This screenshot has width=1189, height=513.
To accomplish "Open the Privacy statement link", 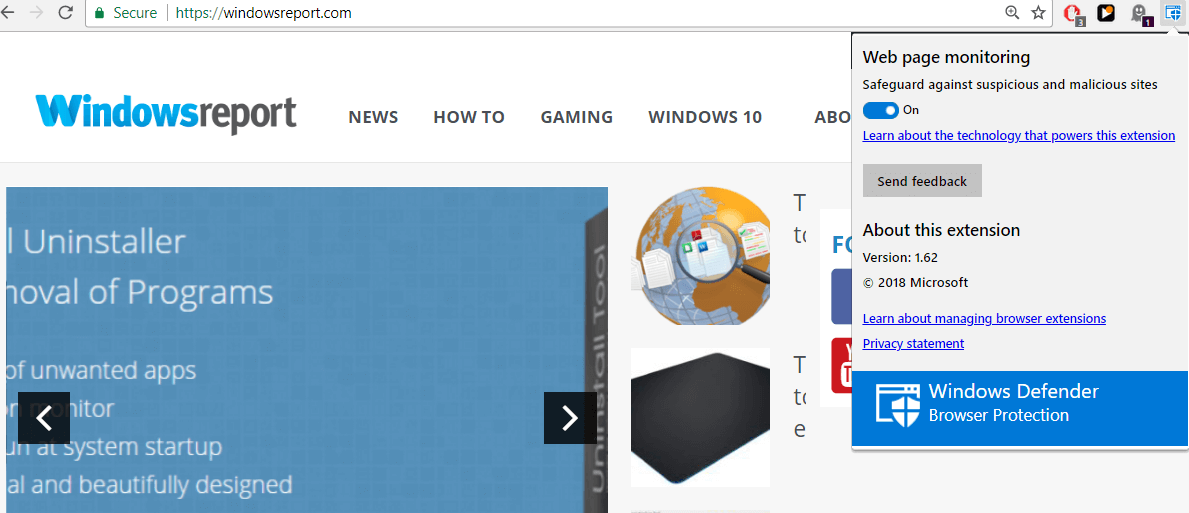I will tap(913, 343).
